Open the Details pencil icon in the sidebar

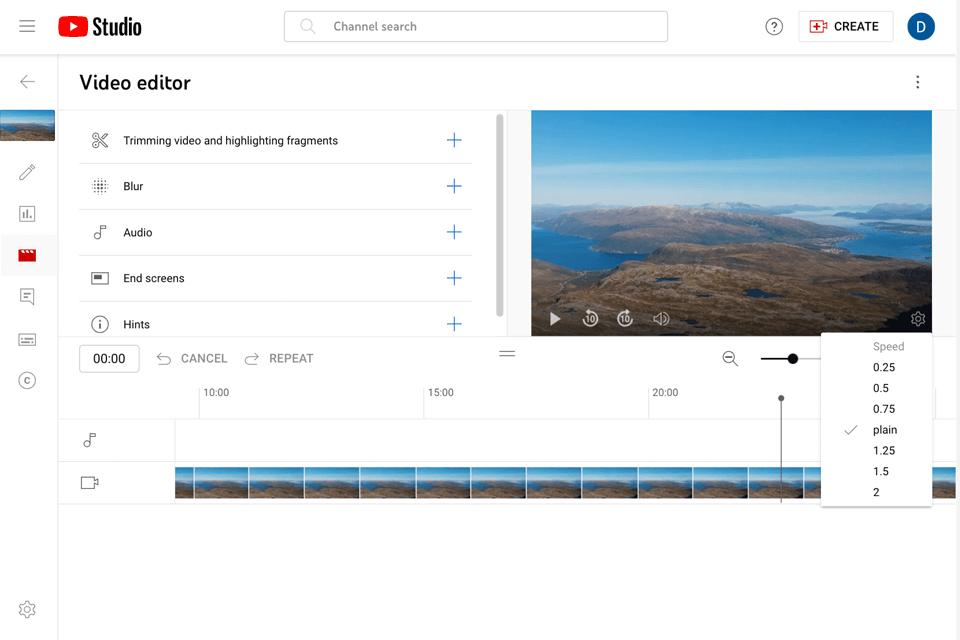tap(27, 172)
